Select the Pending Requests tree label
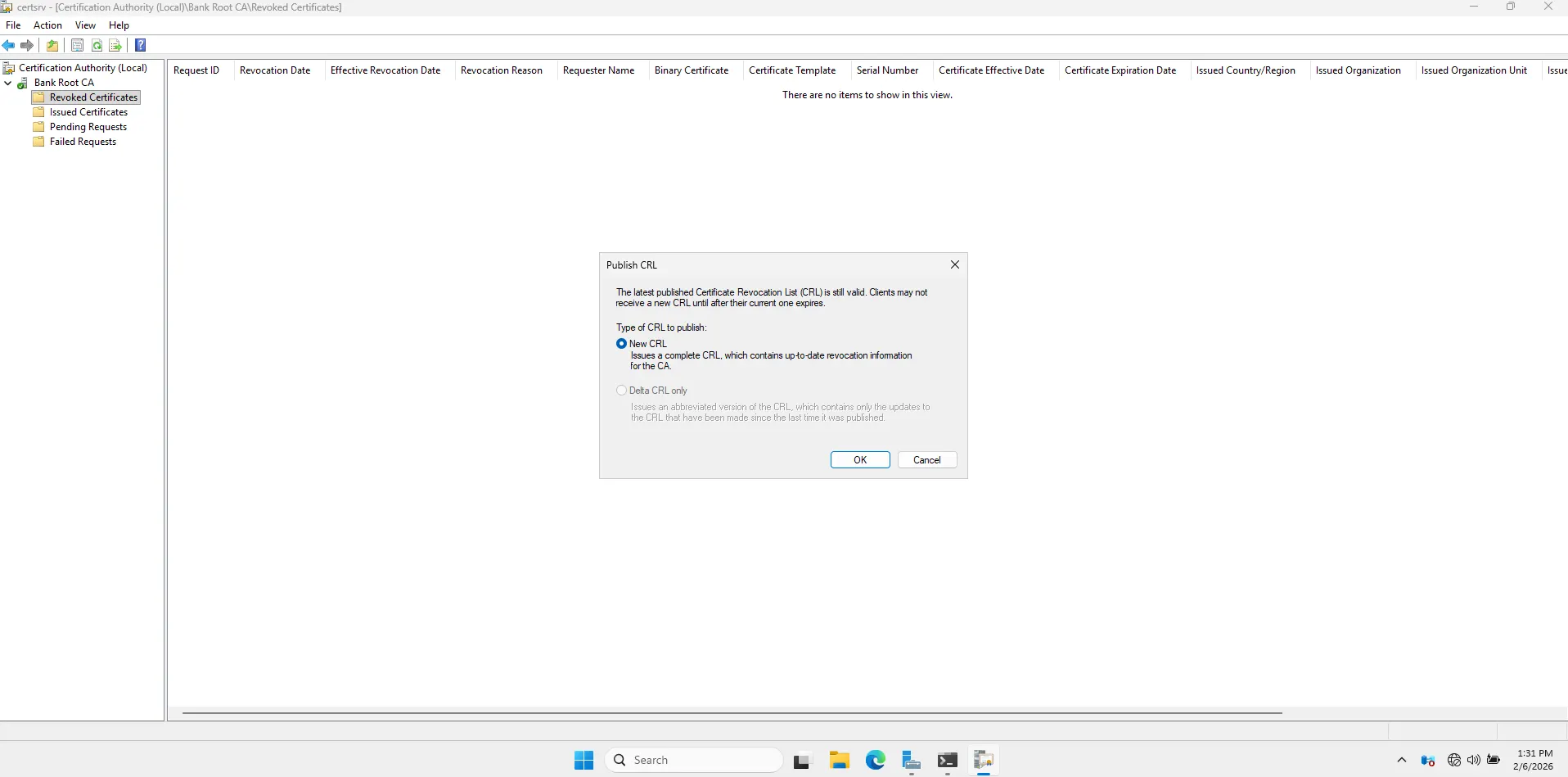Screen dimensions: 1568x777 pos(88,127)
